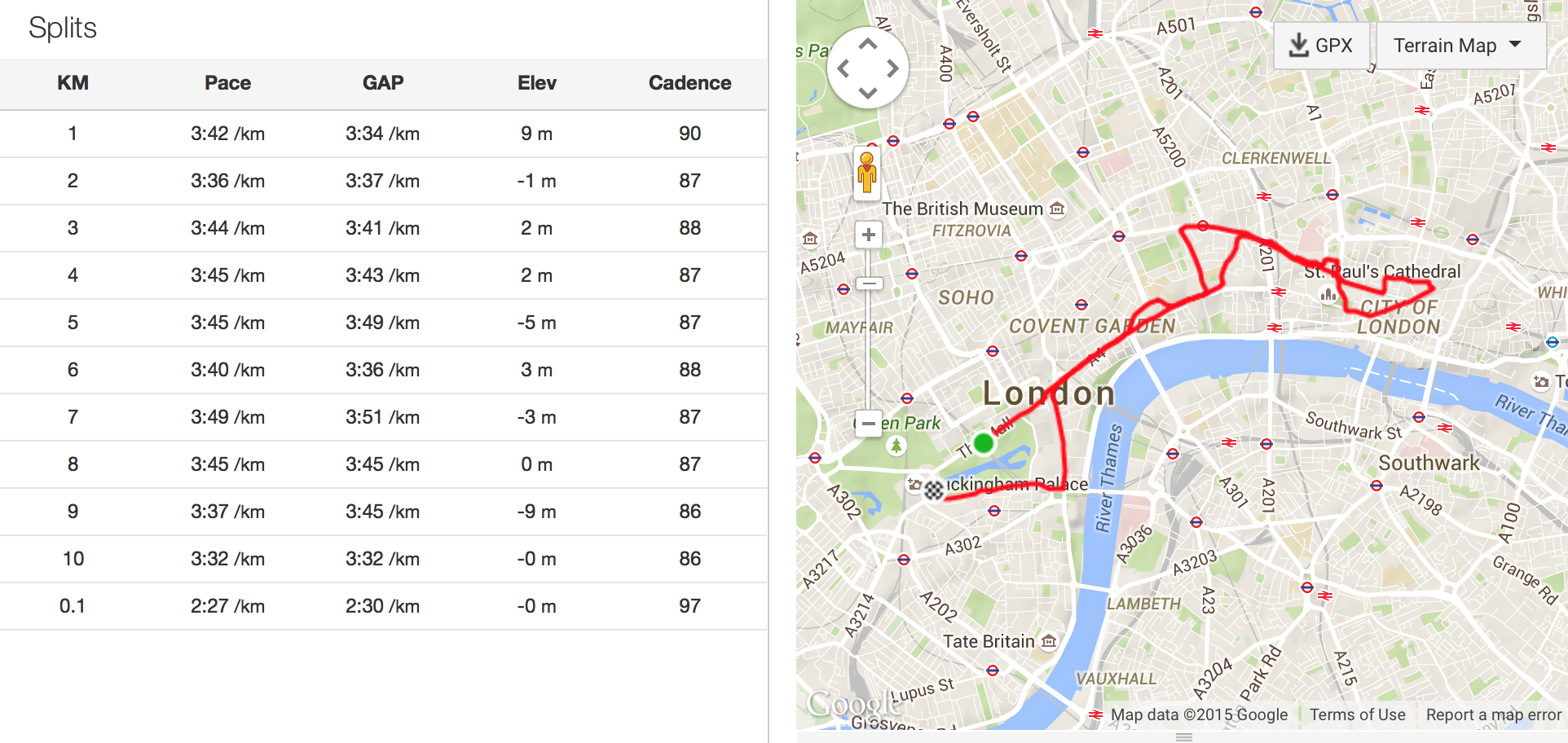This screenshot has height=743, width=1568.
Task: Download the GPX file
Action: point(1321,46)
